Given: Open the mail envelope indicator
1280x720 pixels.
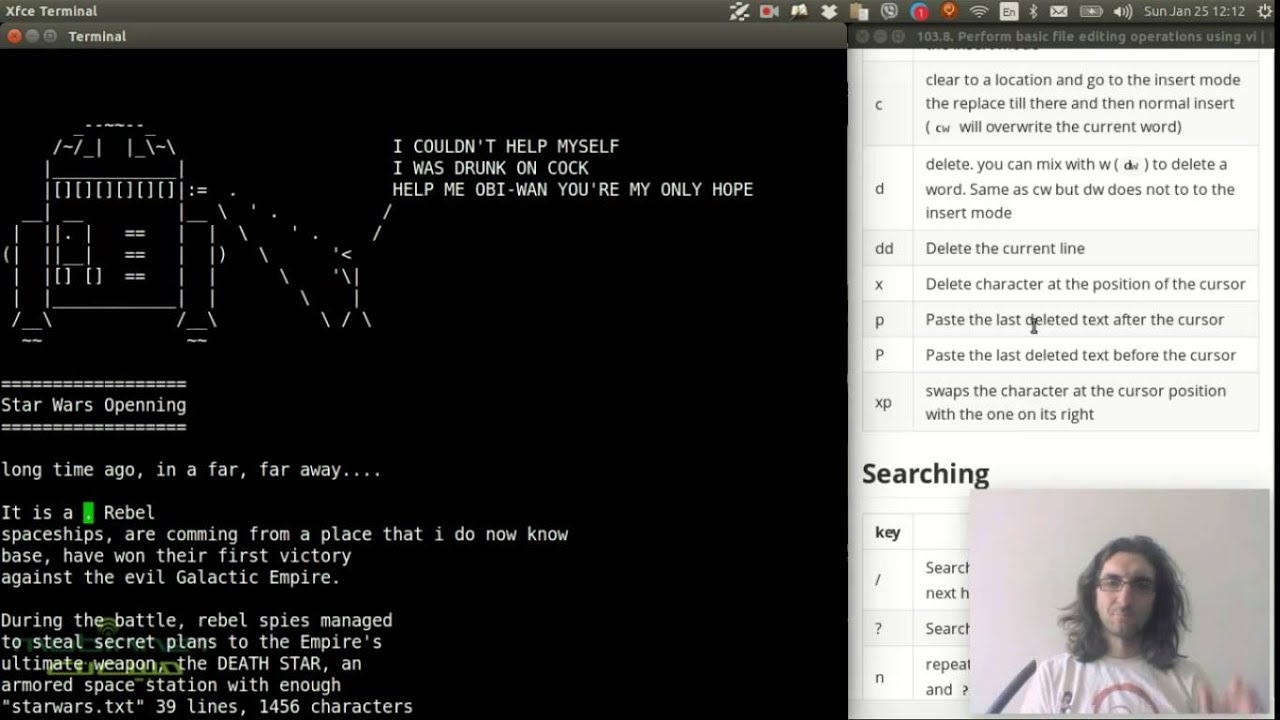Looking at the screenshot, I should (x=1059, y=12).
